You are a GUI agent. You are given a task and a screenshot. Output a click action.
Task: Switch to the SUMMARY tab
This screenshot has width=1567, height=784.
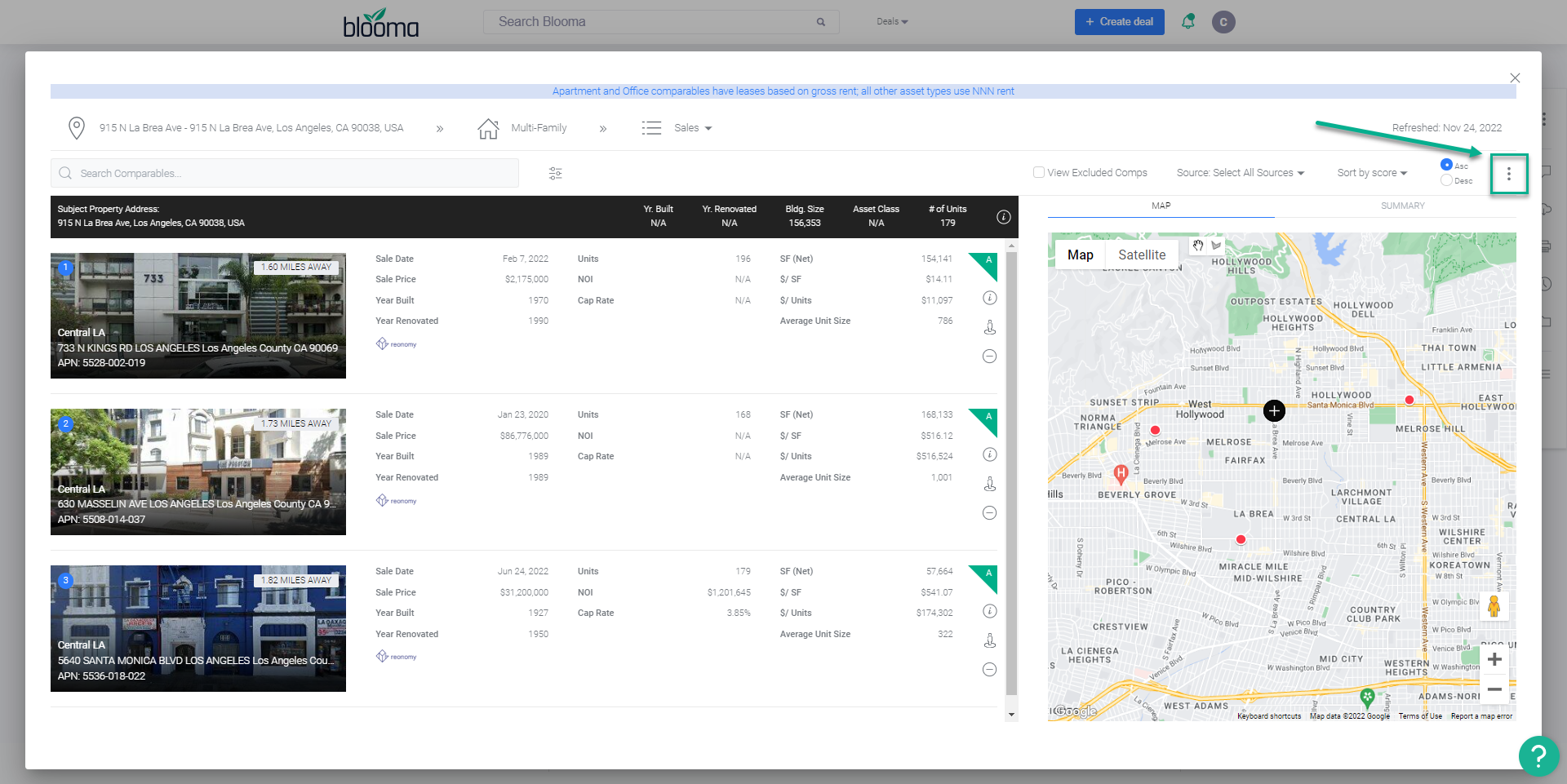pyautogui.click(x=1403, y=206)
